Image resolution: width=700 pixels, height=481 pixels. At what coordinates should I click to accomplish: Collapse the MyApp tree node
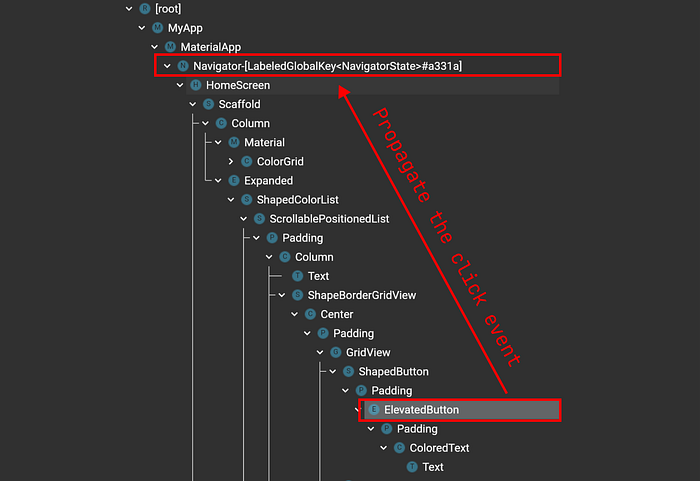coord(142,28)
